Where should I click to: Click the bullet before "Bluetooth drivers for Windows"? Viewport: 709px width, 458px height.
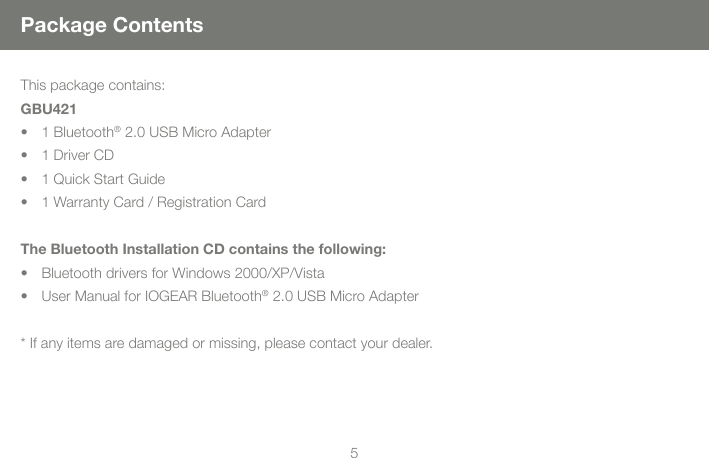(24, 274)
